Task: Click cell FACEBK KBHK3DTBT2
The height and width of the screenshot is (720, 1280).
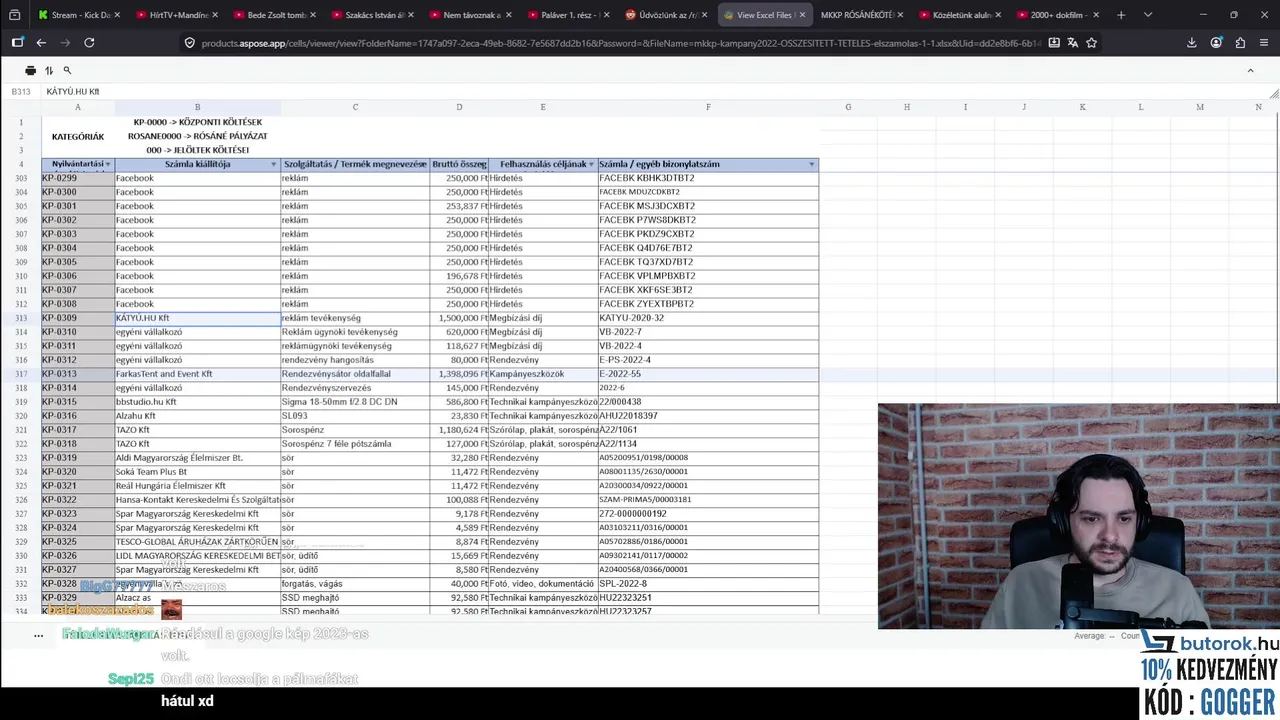Action: (708, 178)
